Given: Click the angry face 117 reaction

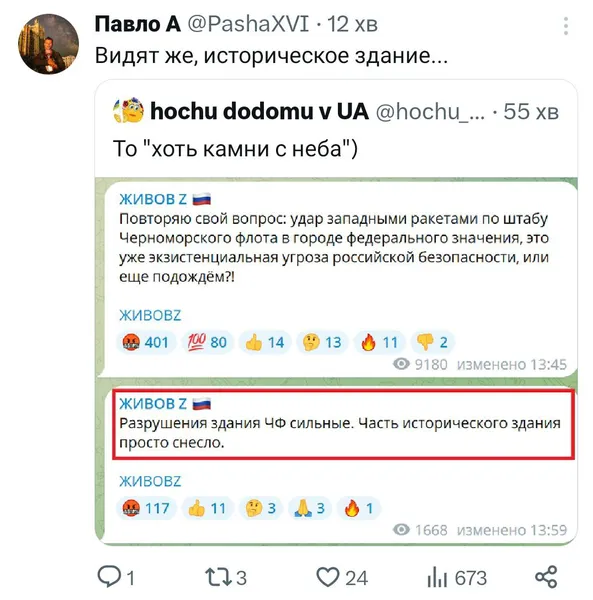Looking at the screenshot, I should click(146, 508).
